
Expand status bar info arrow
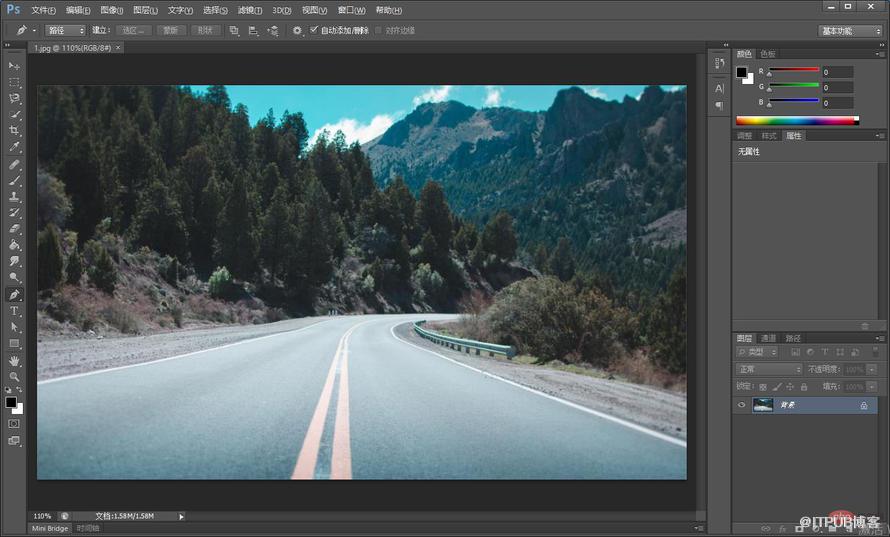[x=181, y=517]
